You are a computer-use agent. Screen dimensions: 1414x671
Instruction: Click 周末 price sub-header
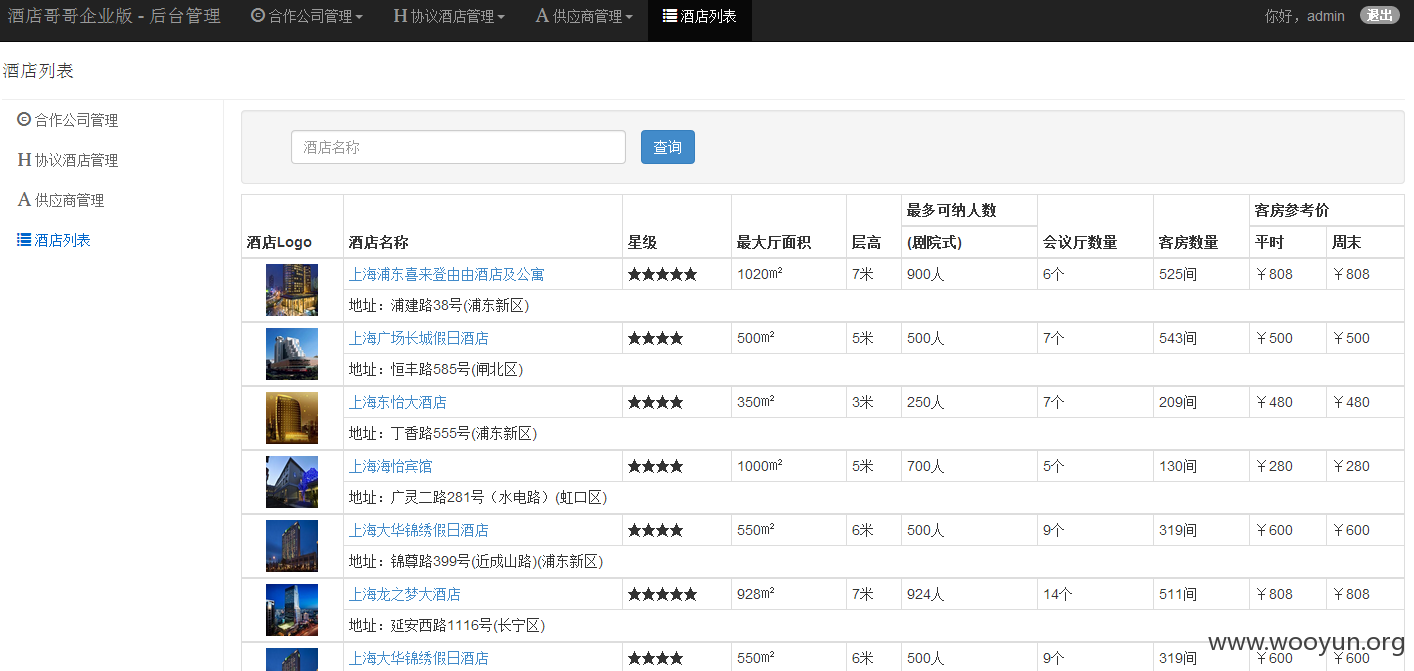click(1346, 242)
